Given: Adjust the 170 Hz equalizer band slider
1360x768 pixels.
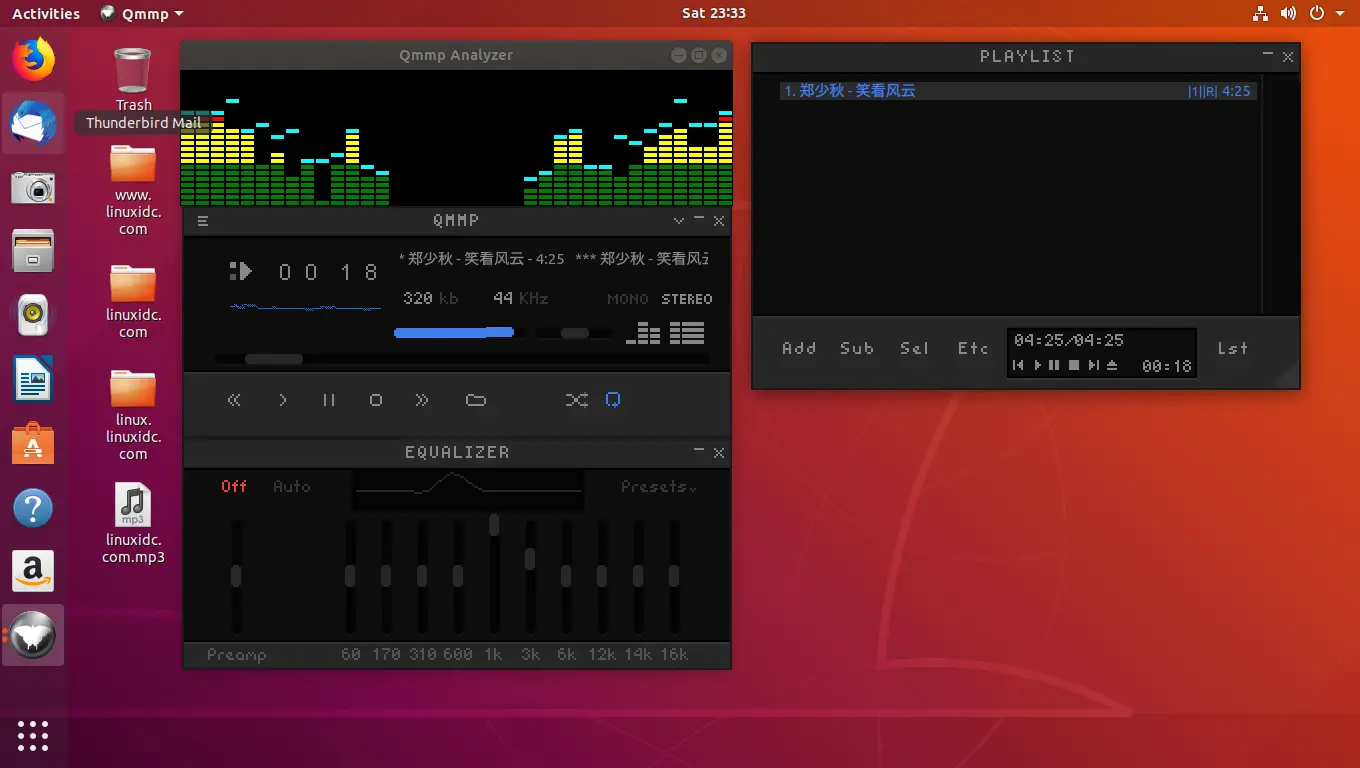Looking at the screenshot, I should (x=386, y=576).
